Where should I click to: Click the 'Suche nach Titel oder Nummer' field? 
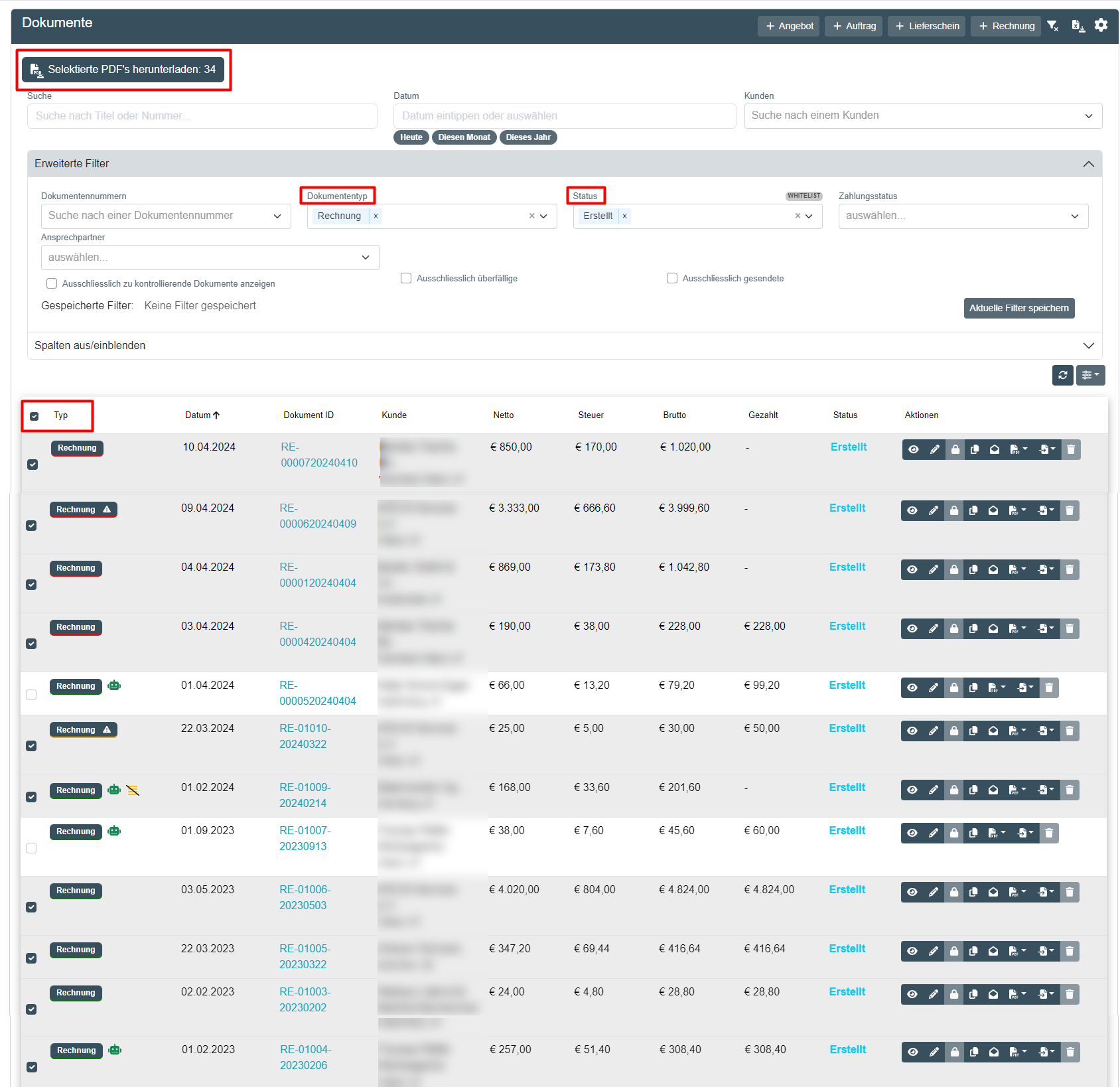click(202, 116)
